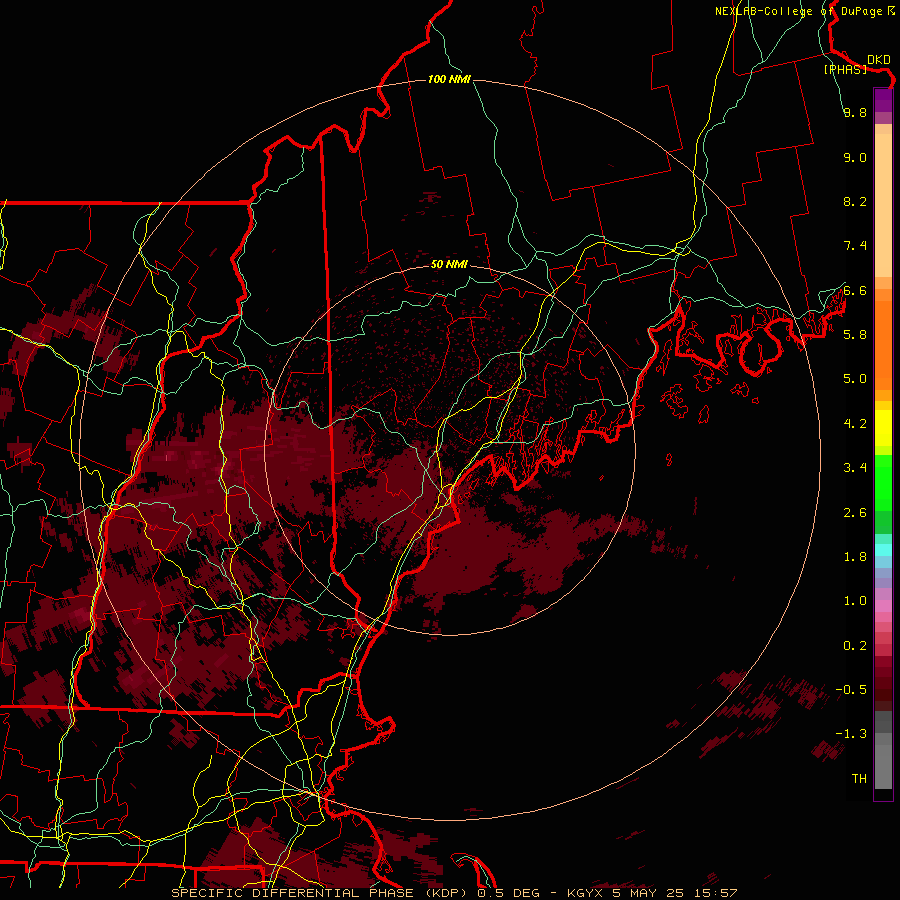
Task: Click the DKD legend header label
Action: pyautogui.click(x=879, y=59)
